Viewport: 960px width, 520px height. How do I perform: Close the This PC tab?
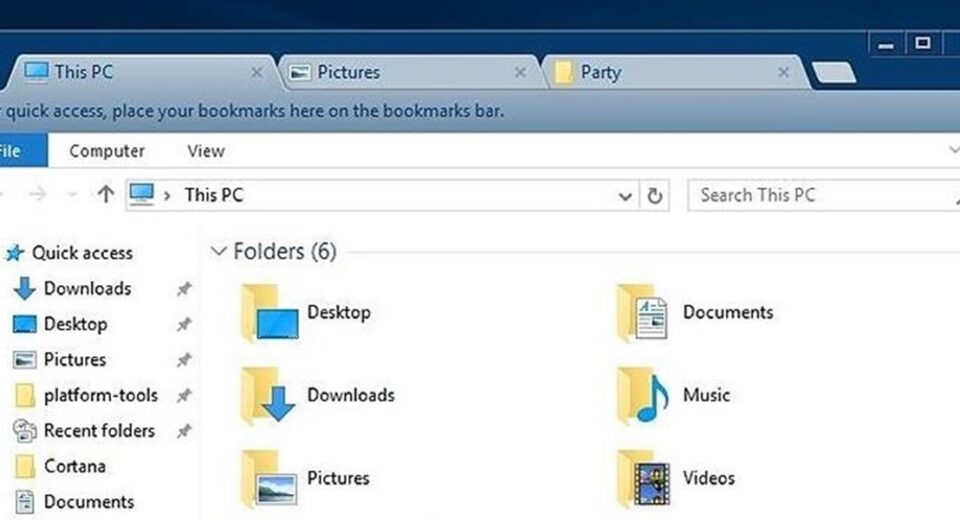pyautogui.click(x=257, y=73)
